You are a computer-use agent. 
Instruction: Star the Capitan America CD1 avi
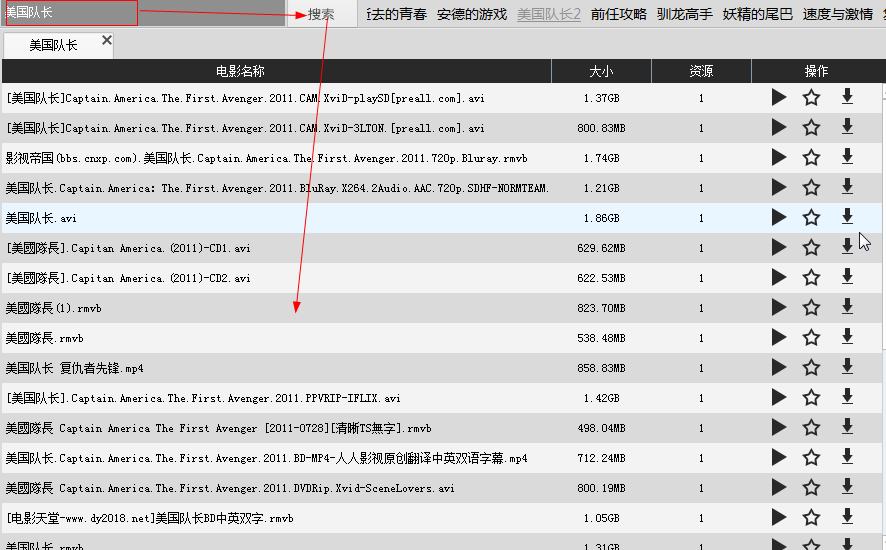pyautogui.click(x=811, y=247)
